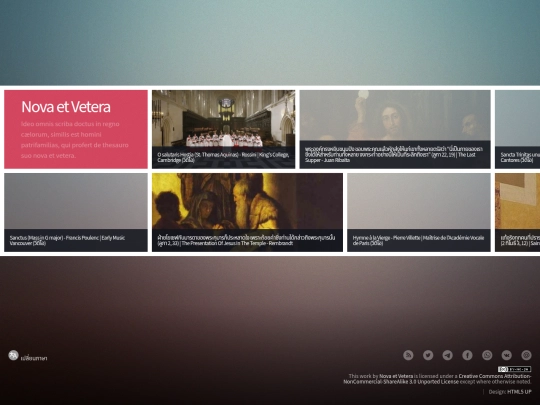Click the Sanctus (Mass in G major) caption

[x=67, y=240]
